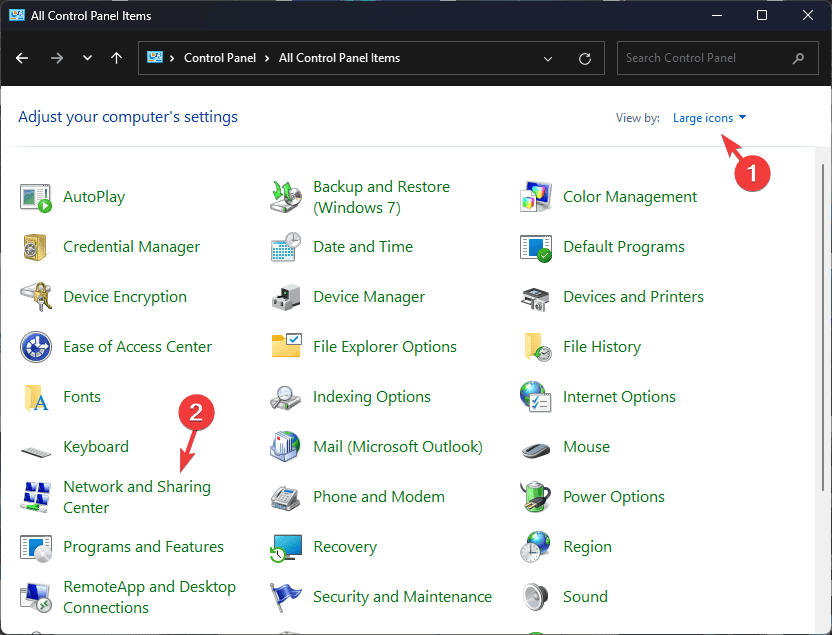The width and height of the screenshot is (832, 635).
Task: Open the Security and Maintenance link
Action: [x=402, y=597]
